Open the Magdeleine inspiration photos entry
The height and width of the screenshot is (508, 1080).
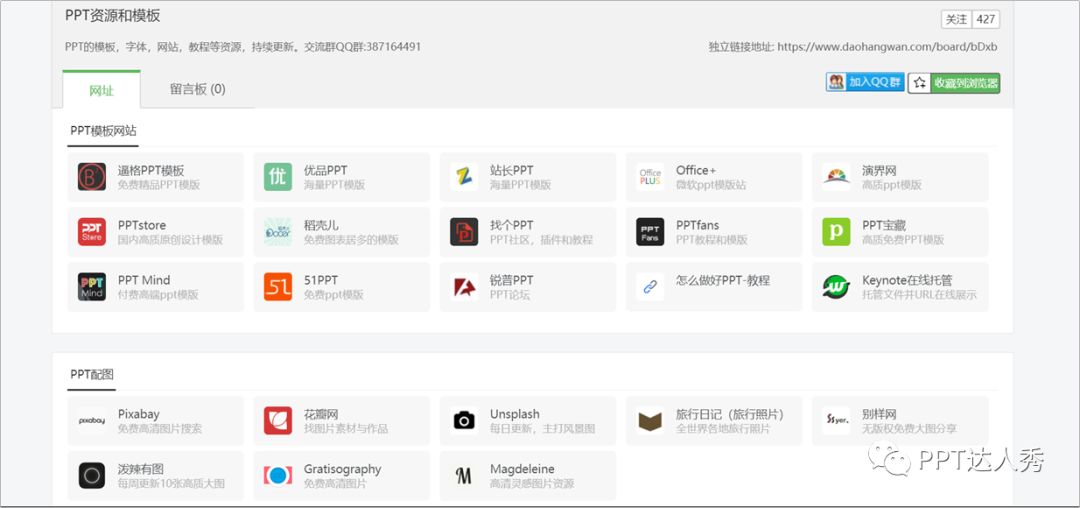(528, 476)
